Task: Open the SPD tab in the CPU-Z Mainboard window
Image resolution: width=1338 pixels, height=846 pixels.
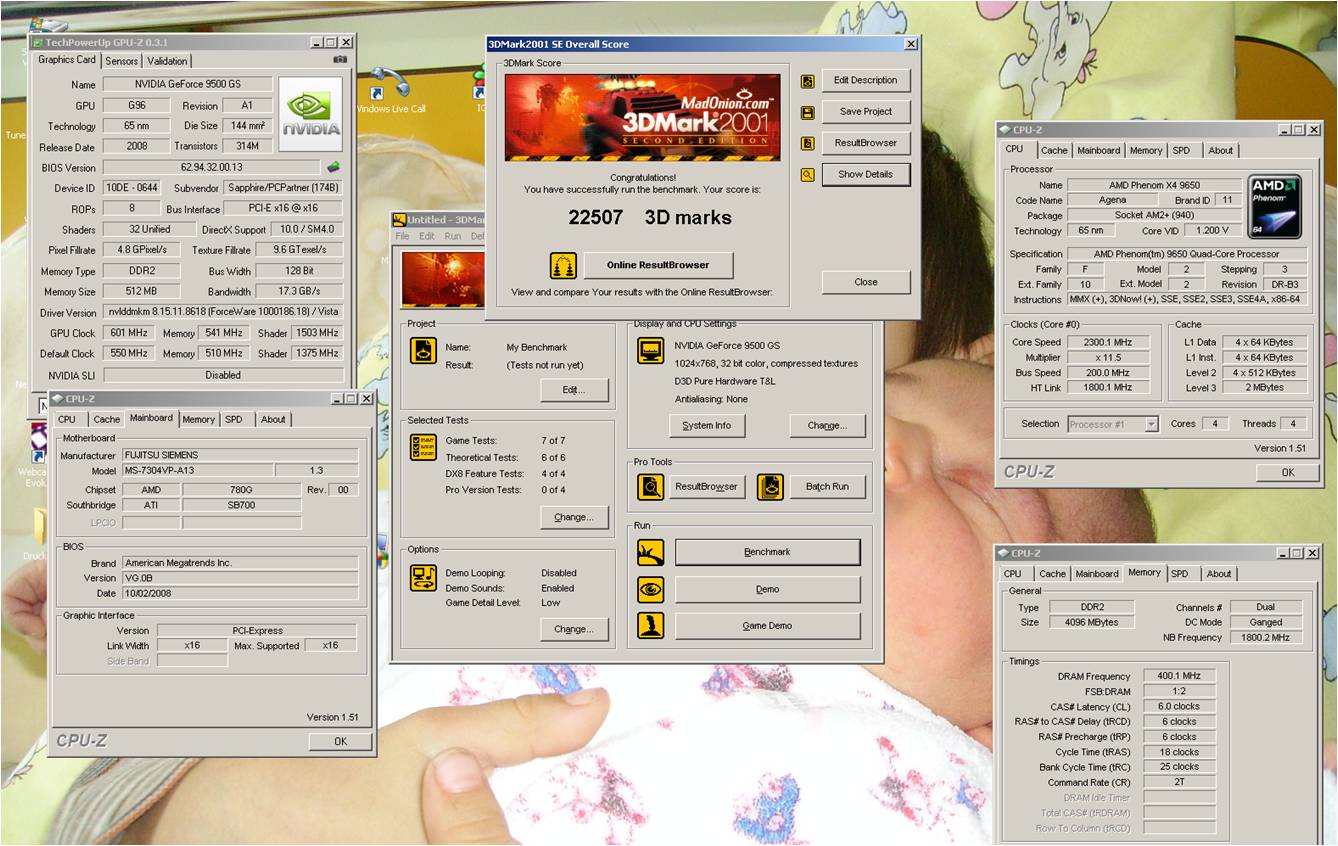Action: point(233,420)
